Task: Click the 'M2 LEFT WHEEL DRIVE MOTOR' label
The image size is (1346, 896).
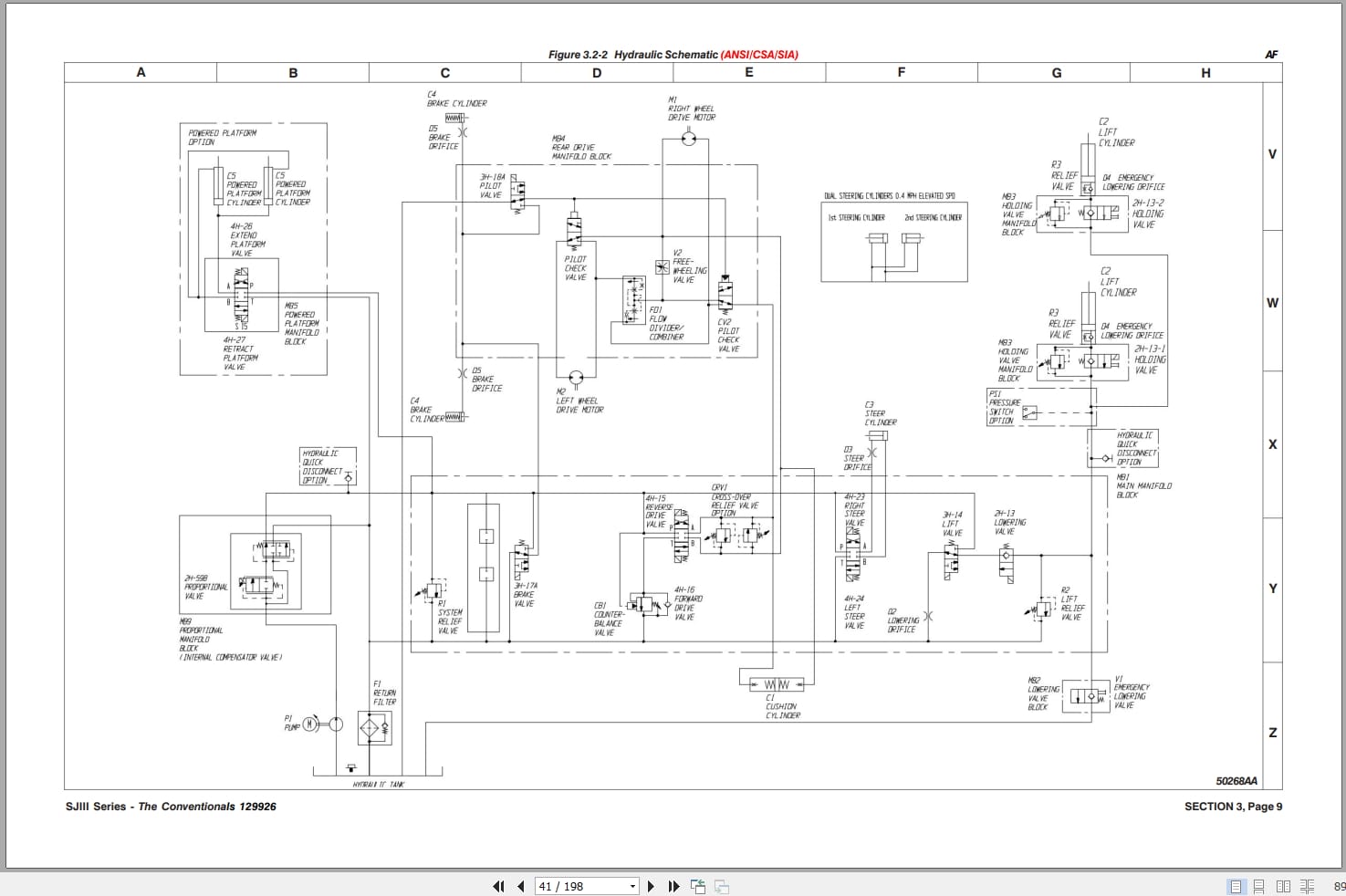Action: (x=579, y=401)
